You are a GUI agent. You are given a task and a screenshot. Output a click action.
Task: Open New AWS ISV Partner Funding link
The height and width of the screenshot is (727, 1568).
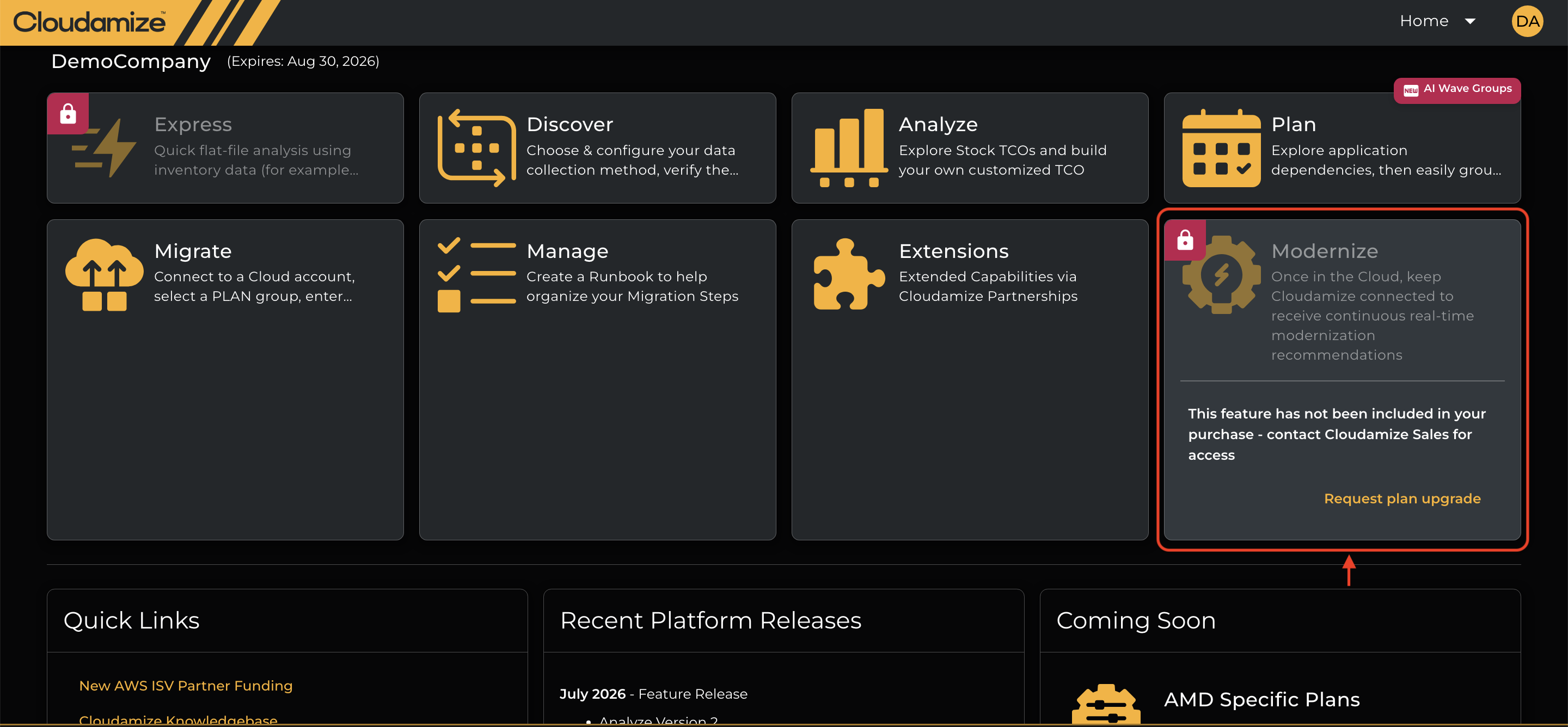tap(186, 686)
